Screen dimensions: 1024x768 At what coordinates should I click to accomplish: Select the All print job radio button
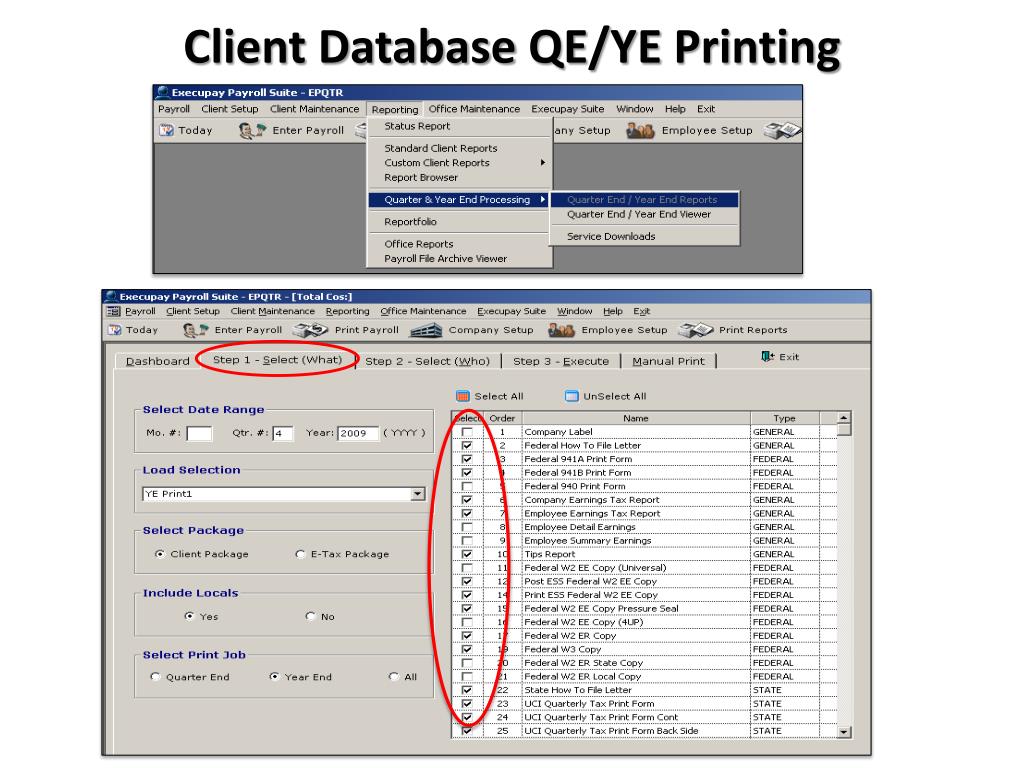pyautogui.click(x=394, y=677)
